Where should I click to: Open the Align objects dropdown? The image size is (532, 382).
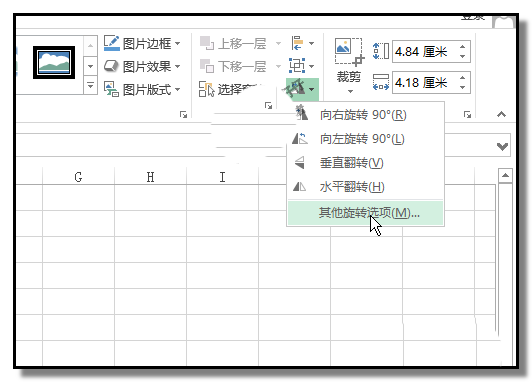[303, 43]
